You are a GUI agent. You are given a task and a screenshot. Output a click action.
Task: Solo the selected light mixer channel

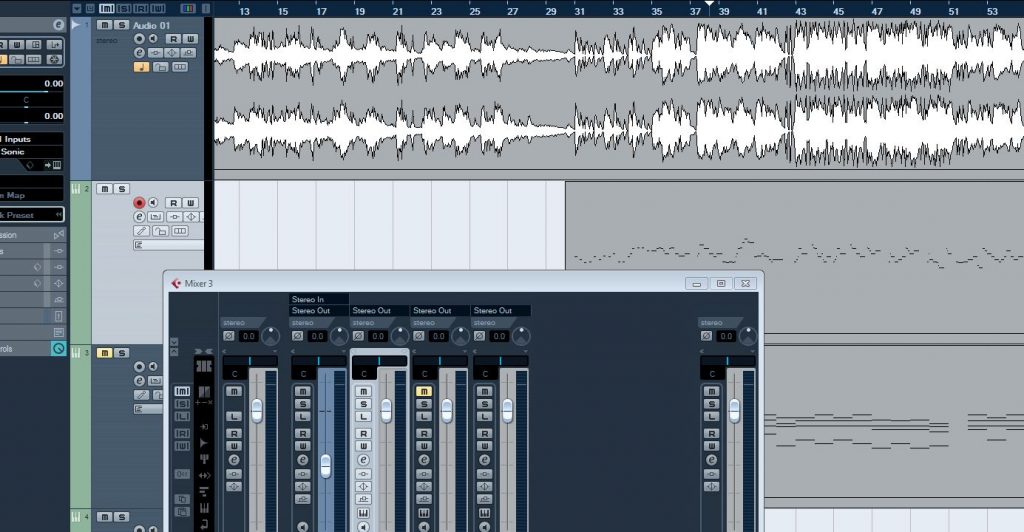point(363,404)
